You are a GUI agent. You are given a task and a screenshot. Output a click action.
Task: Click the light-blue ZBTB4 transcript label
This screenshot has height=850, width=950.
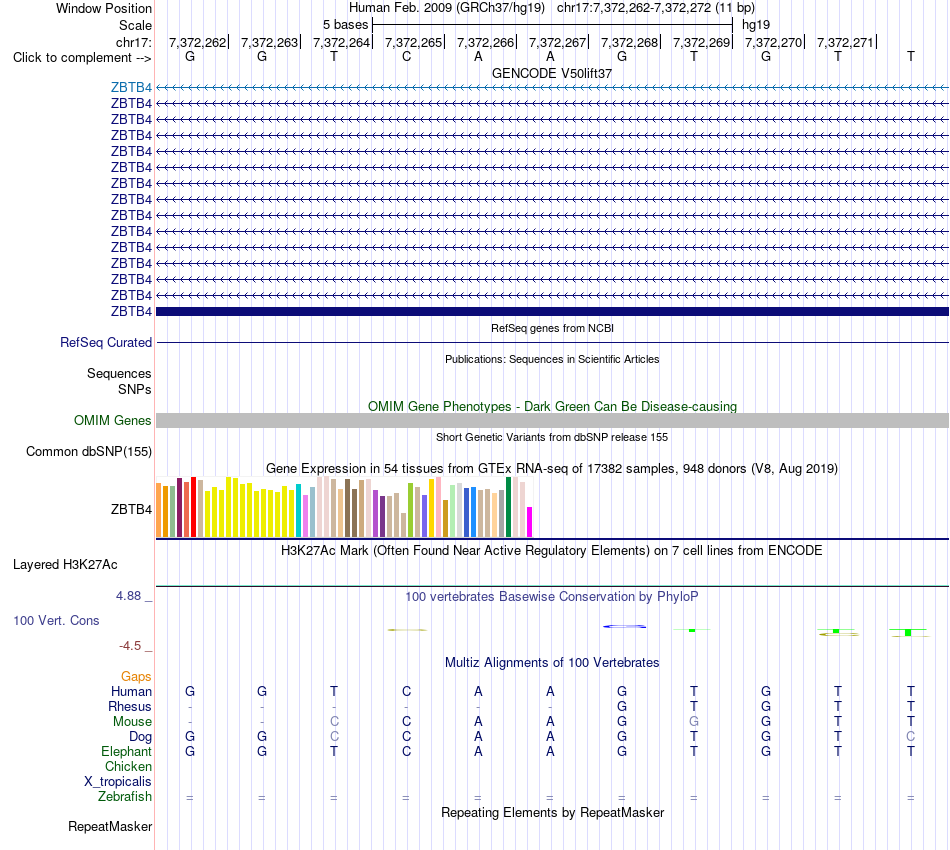click(131, 87)
